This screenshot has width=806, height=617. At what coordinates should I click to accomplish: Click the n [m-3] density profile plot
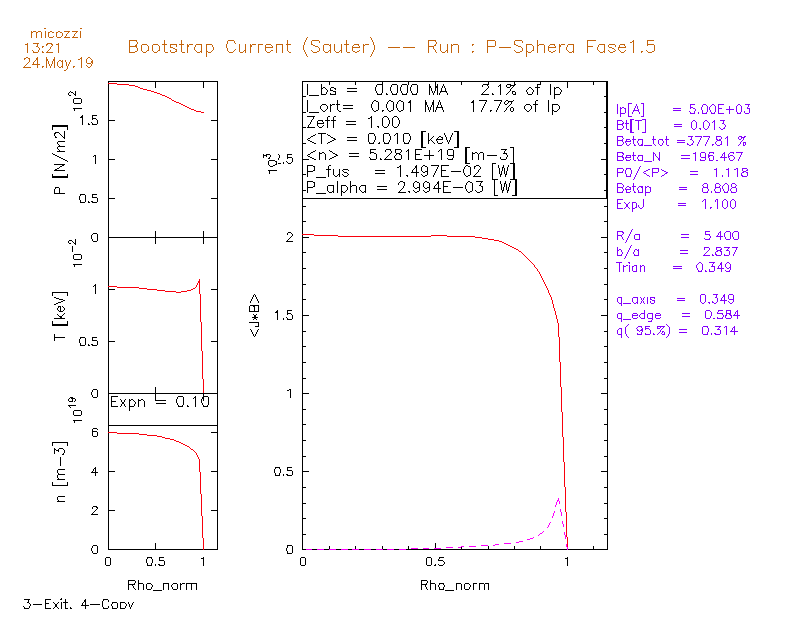pyautogui.click(x=163, y=487)
